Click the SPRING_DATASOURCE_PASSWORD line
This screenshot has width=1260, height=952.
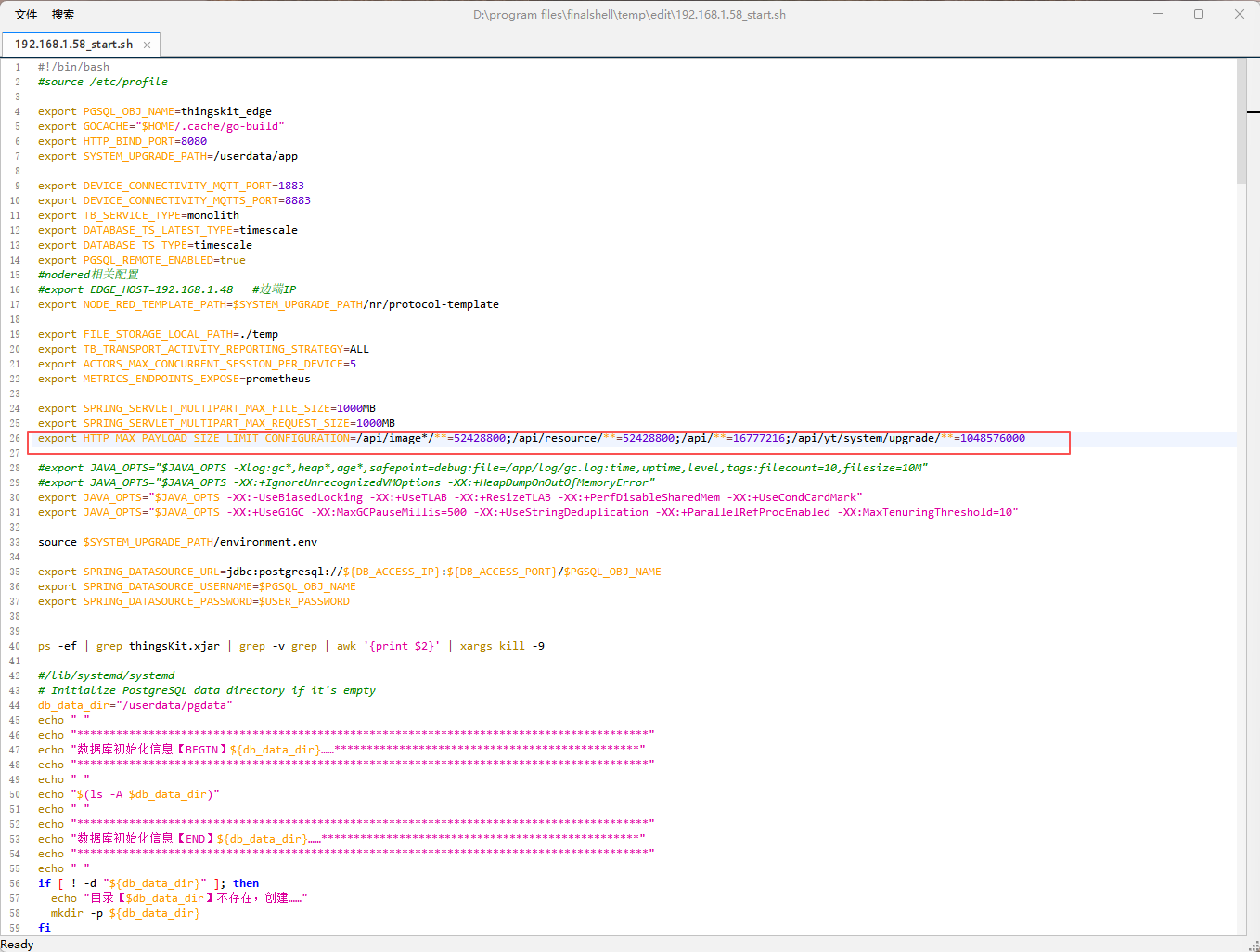[194, 601]
